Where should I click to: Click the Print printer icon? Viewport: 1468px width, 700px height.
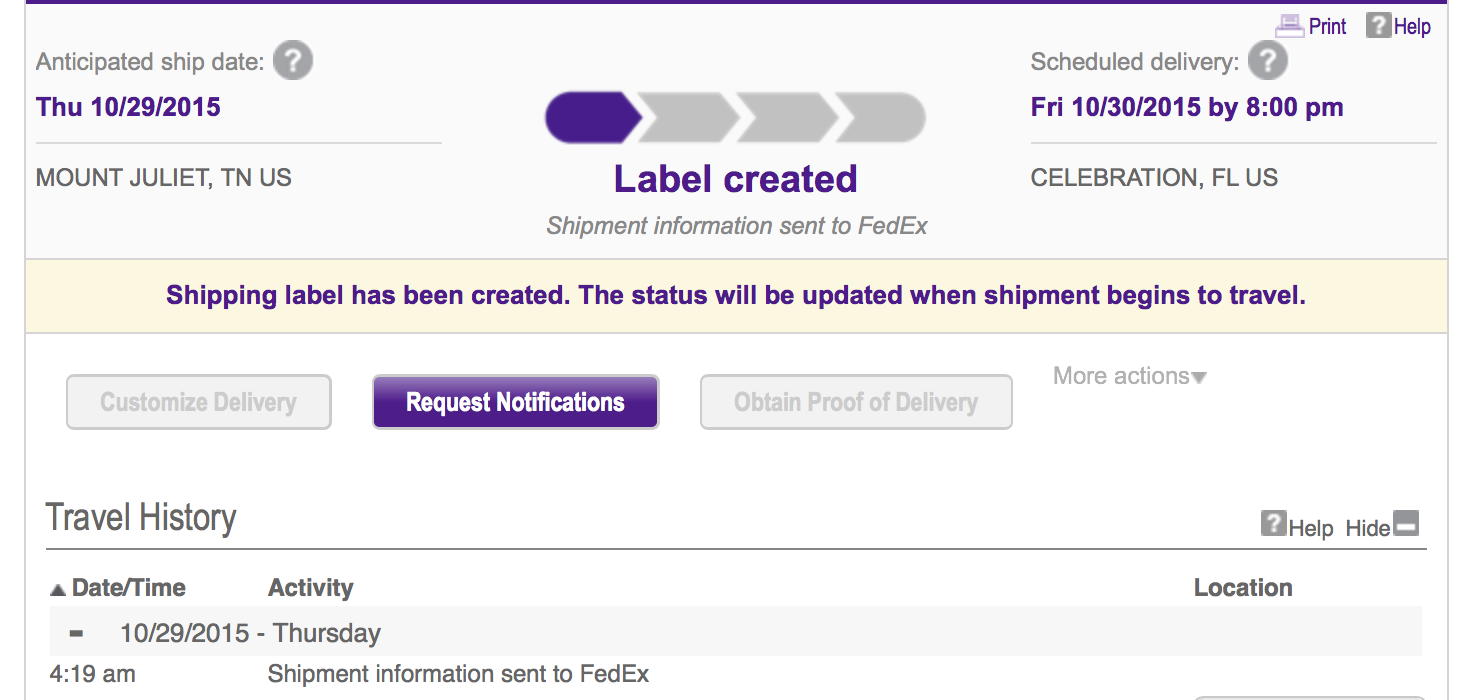coord(1290,26)
